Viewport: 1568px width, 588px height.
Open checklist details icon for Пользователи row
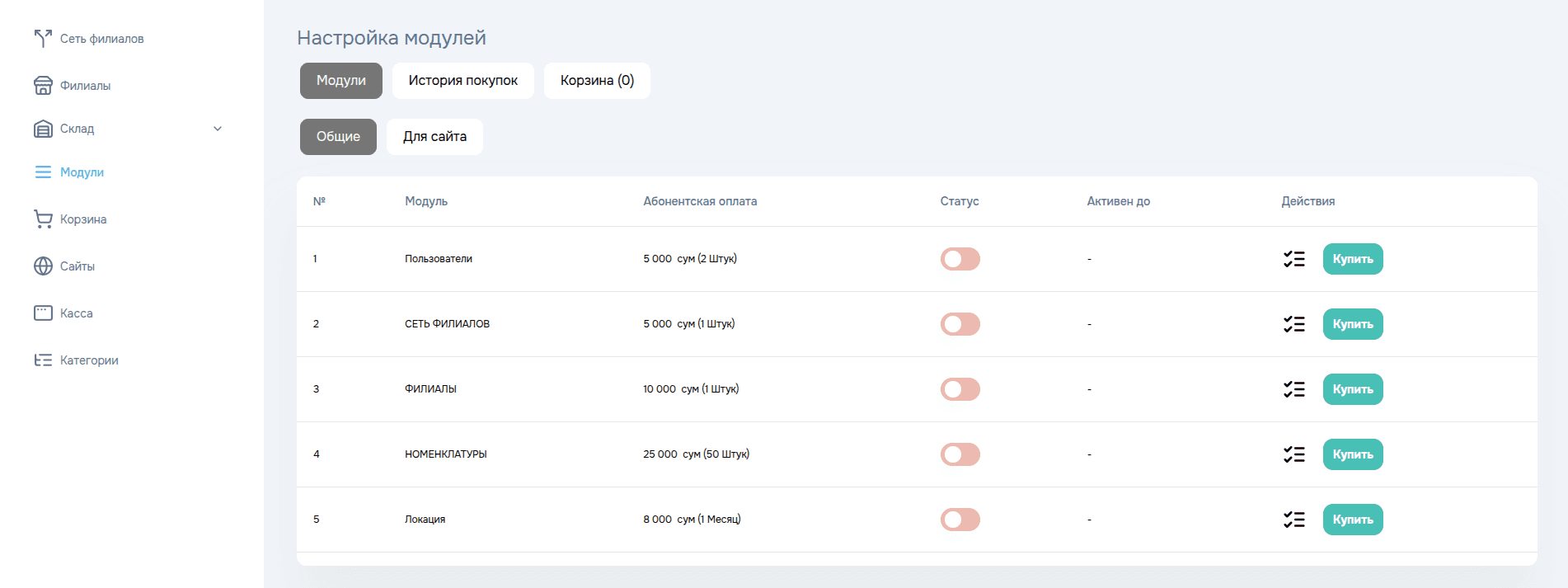1293,259
